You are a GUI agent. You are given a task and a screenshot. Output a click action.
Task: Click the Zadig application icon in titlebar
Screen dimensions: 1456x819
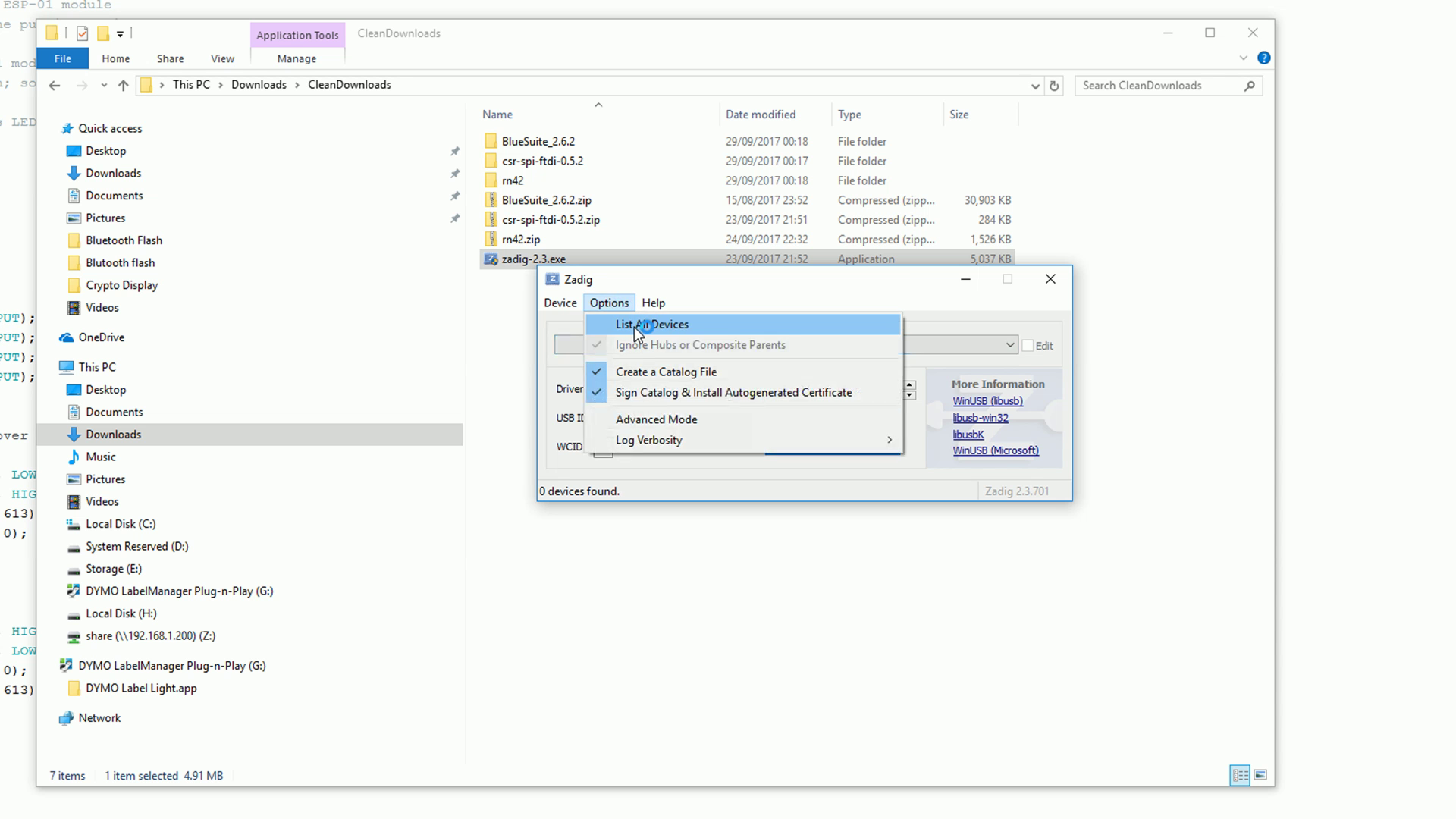(554, 280)
